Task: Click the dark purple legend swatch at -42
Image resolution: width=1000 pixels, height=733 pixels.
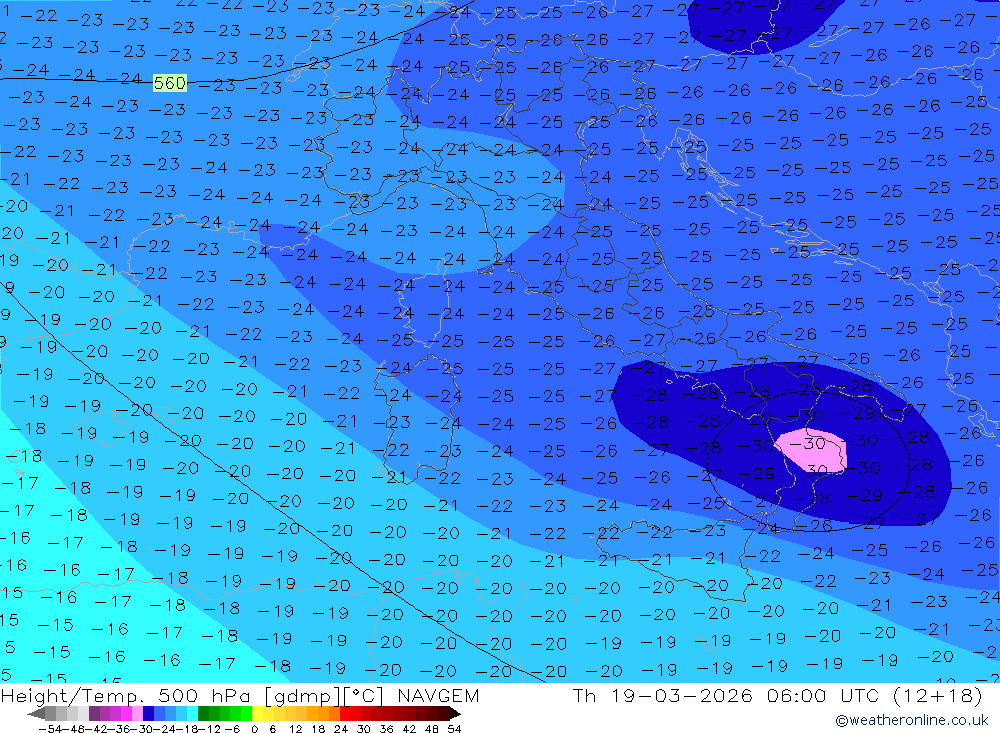Action: (94, 713)
